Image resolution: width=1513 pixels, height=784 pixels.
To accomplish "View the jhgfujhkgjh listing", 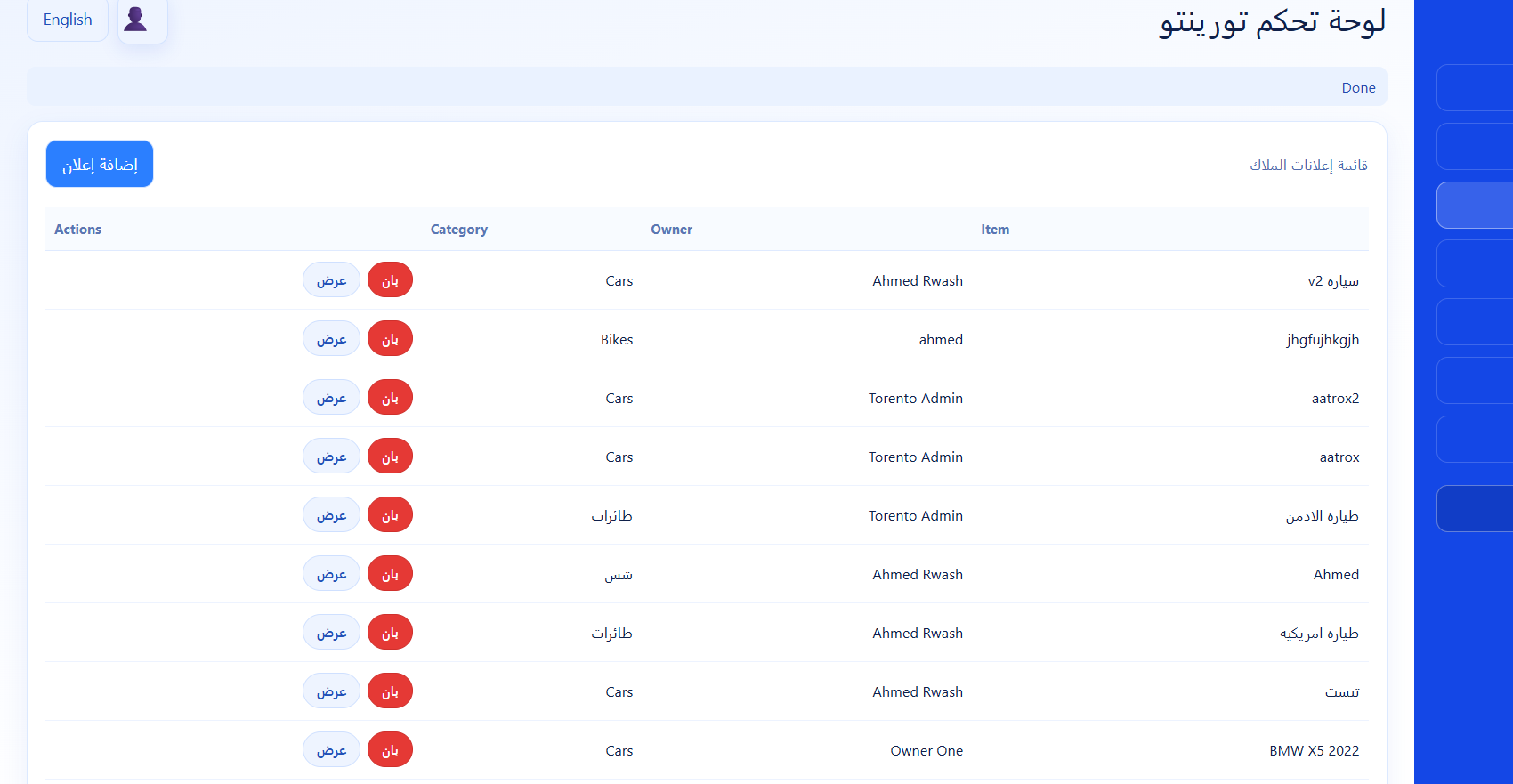I will 331,339.
